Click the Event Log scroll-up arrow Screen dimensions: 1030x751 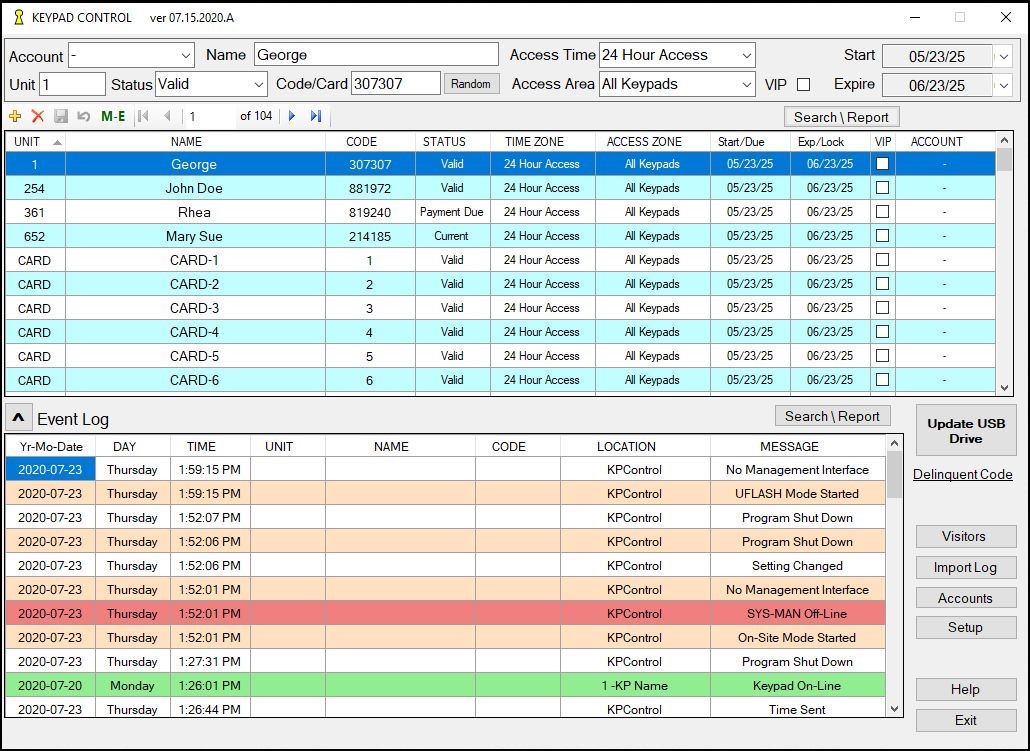pyautogui.click(x=894, y=443)
